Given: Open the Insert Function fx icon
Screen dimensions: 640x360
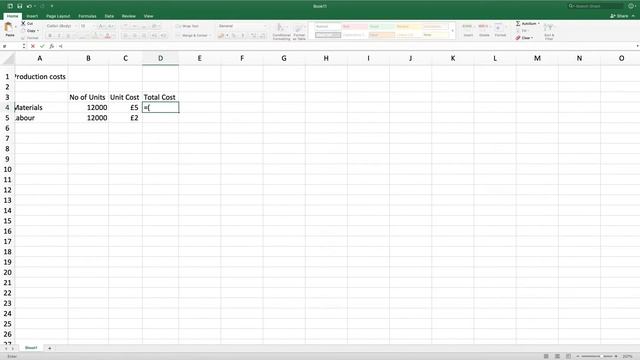Looking at the screenshot, I should point(51,46).
